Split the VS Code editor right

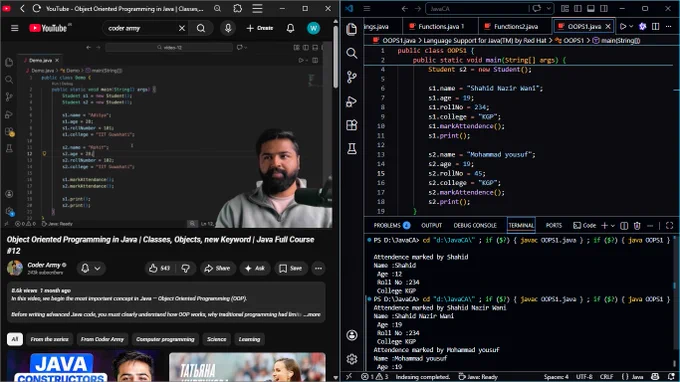(656, 26)
